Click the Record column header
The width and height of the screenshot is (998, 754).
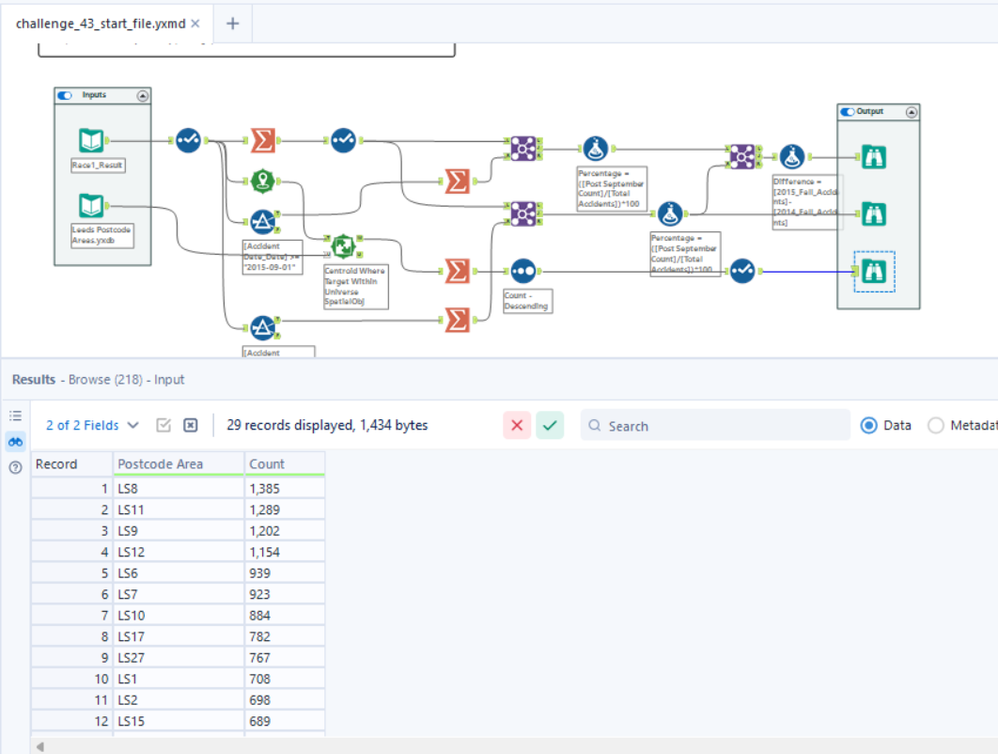tap(72, 464)
